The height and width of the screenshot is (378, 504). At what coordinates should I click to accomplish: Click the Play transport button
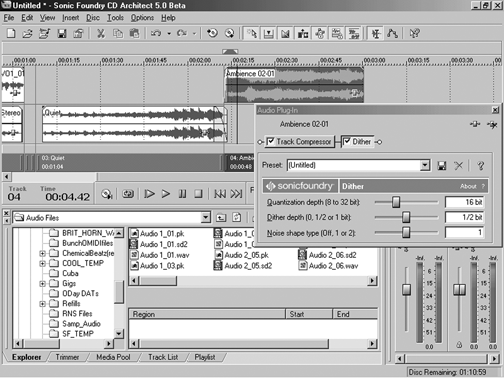coord(166,194)
